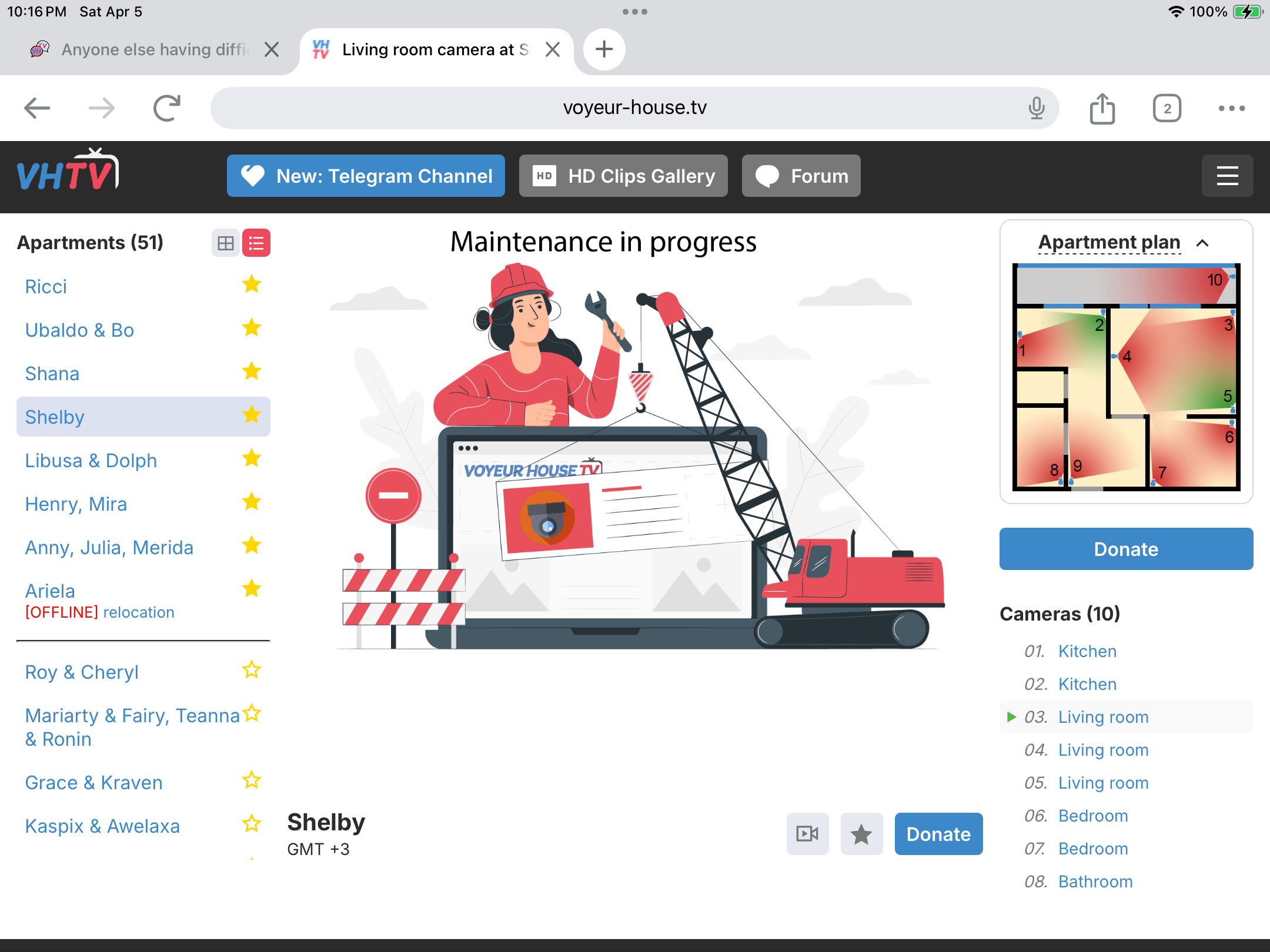1270x952 pixels.
Task: Toggle the star for Ubaldo & Bo
Action: (x=252, y=328)
